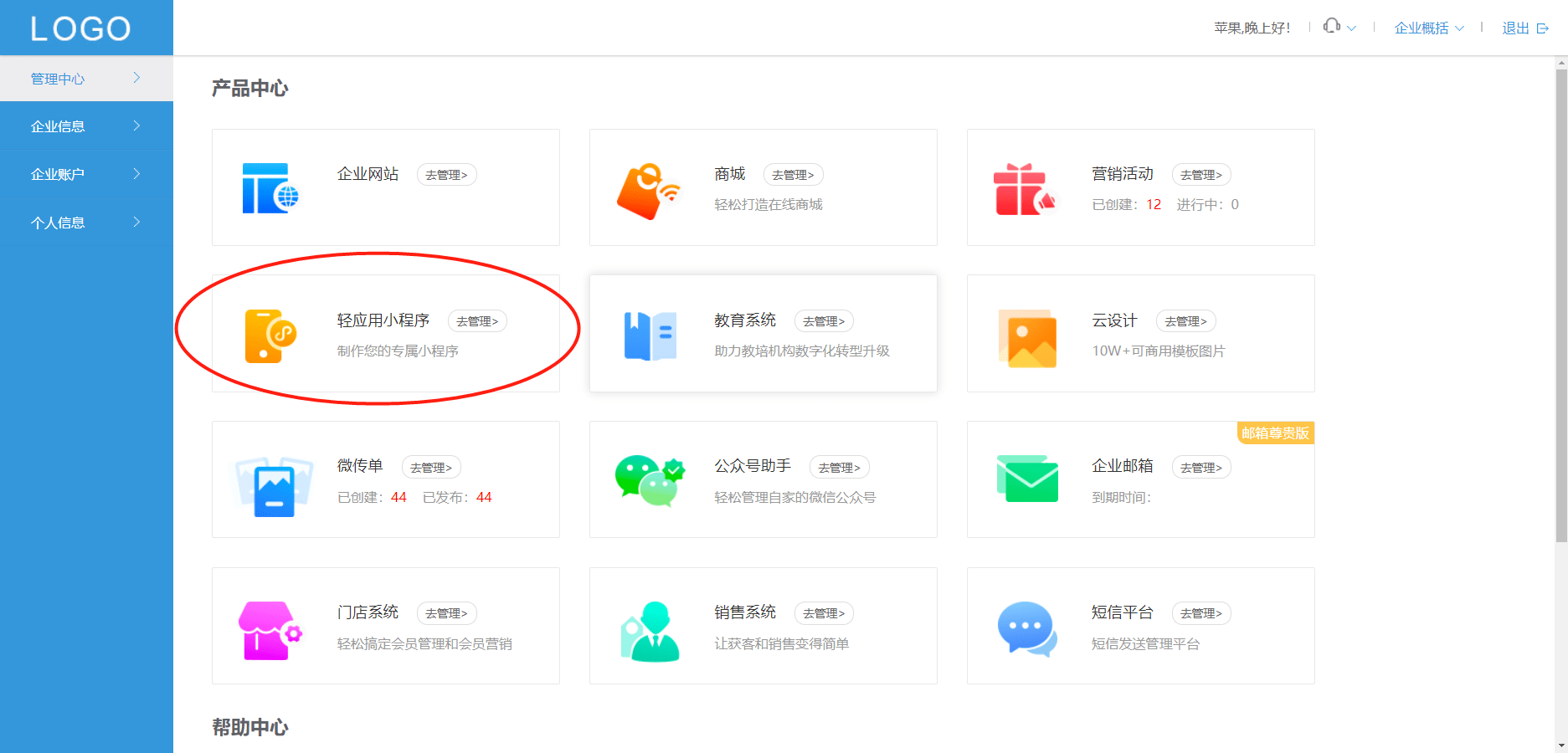Open the customer service headset dropdown
The width and height of the screenshot is (1568, 753).
(x=1339, y=28)
